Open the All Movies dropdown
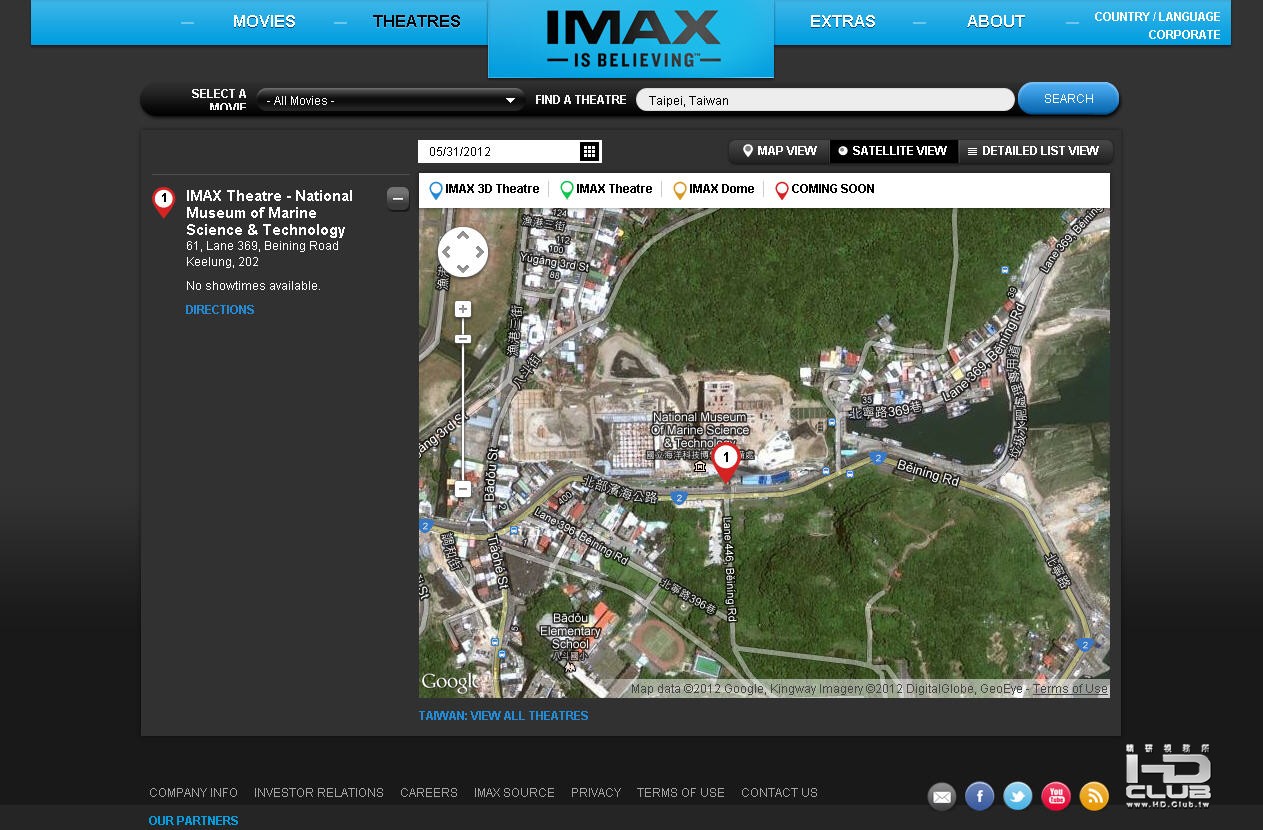This screenshot has height=830, width=1263. coord(391,100)
